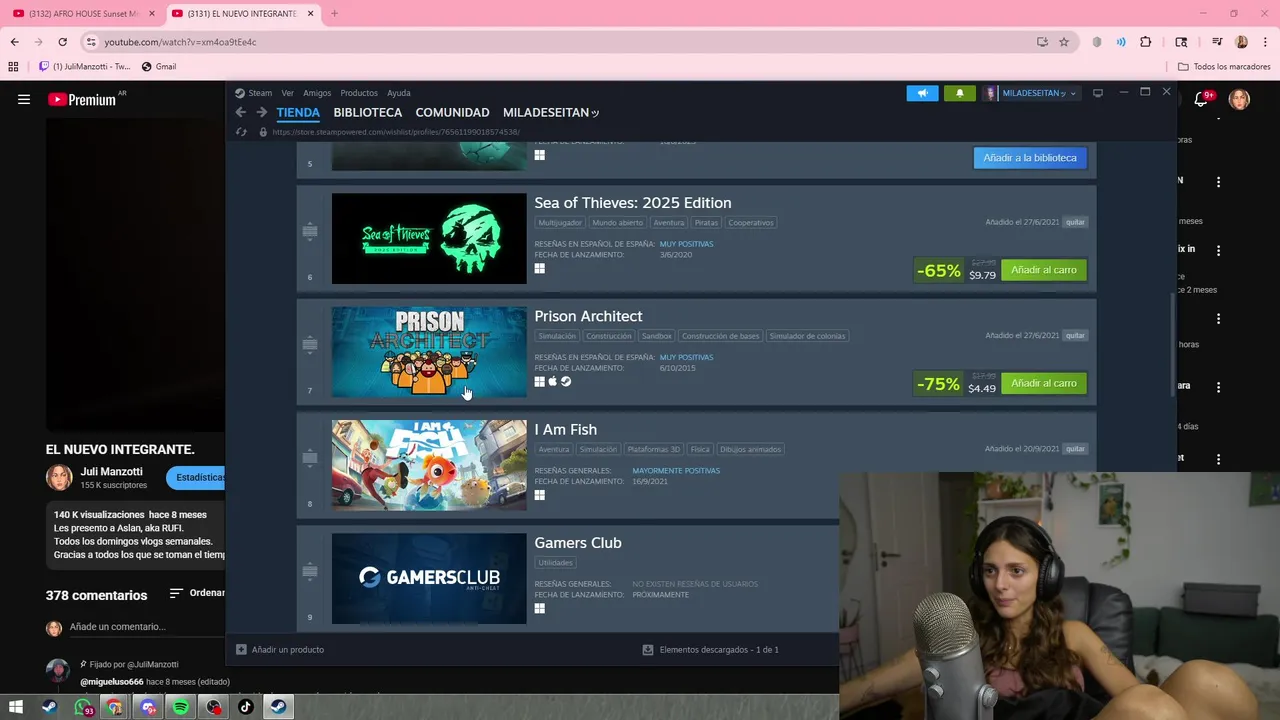
Task: Grab the reorder handle for Gamers Club
Action: click(x=310, y=571)
